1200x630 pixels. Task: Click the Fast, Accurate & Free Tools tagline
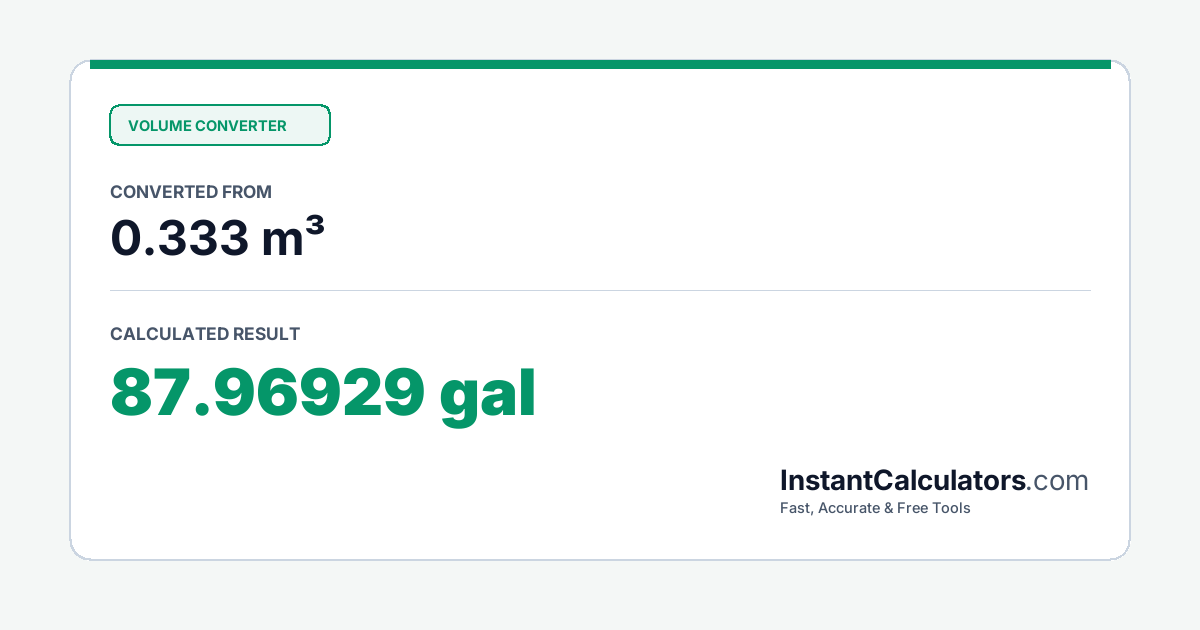pyautogui.click(x=875, y=508)
